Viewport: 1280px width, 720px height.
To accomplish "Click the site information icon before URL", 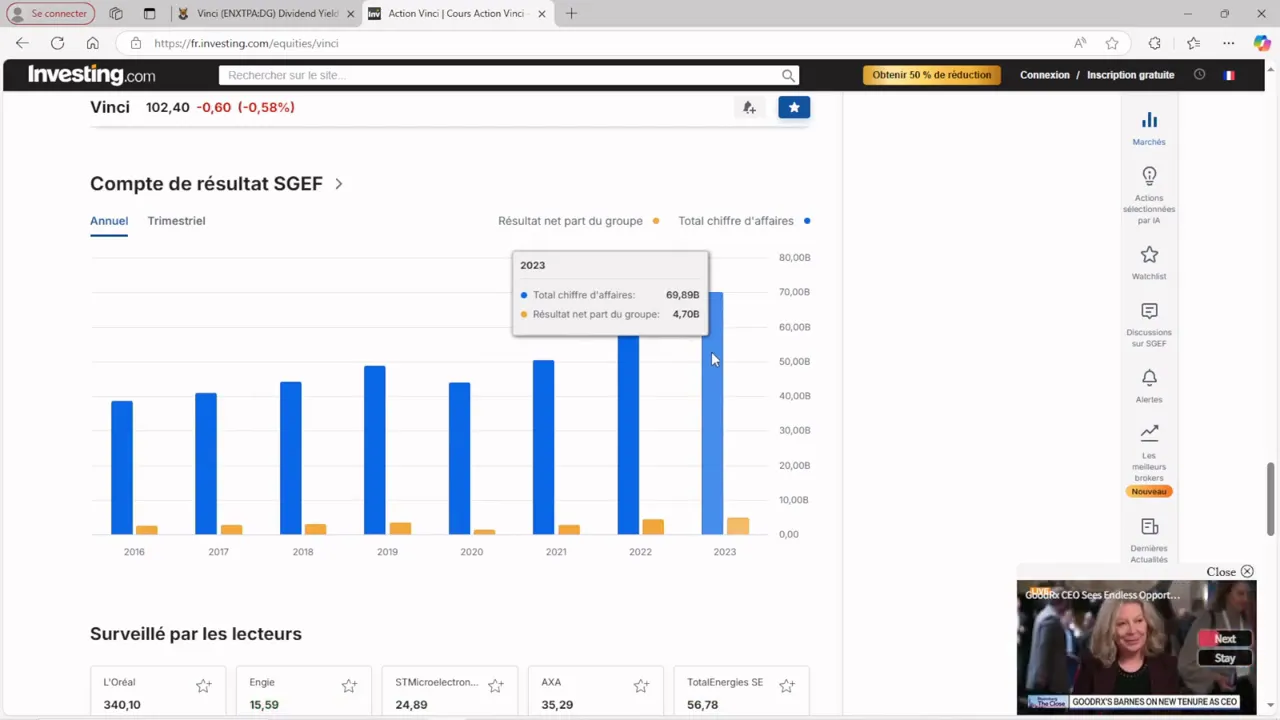I will click(136, 43).
